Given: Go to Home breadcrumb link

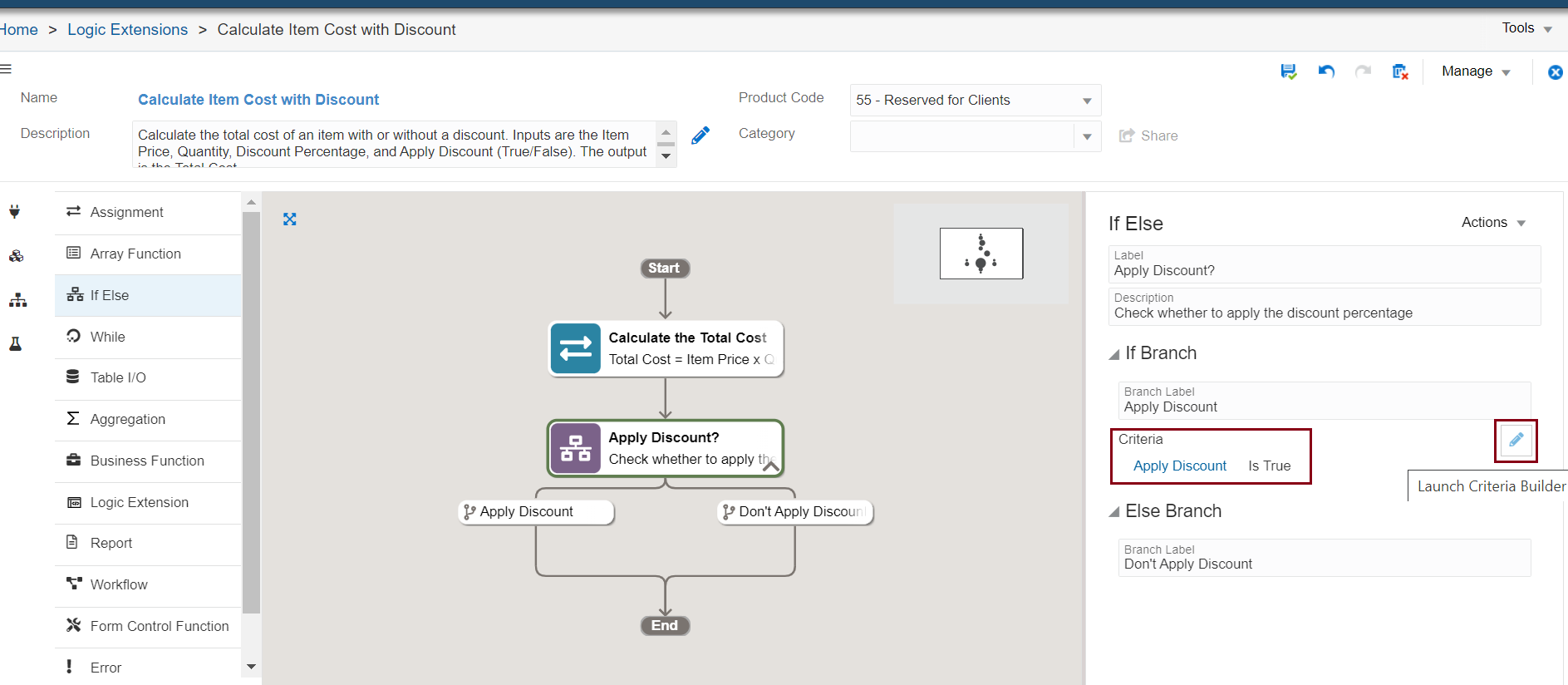Looking at the screenshot, I should click(19, 30).
